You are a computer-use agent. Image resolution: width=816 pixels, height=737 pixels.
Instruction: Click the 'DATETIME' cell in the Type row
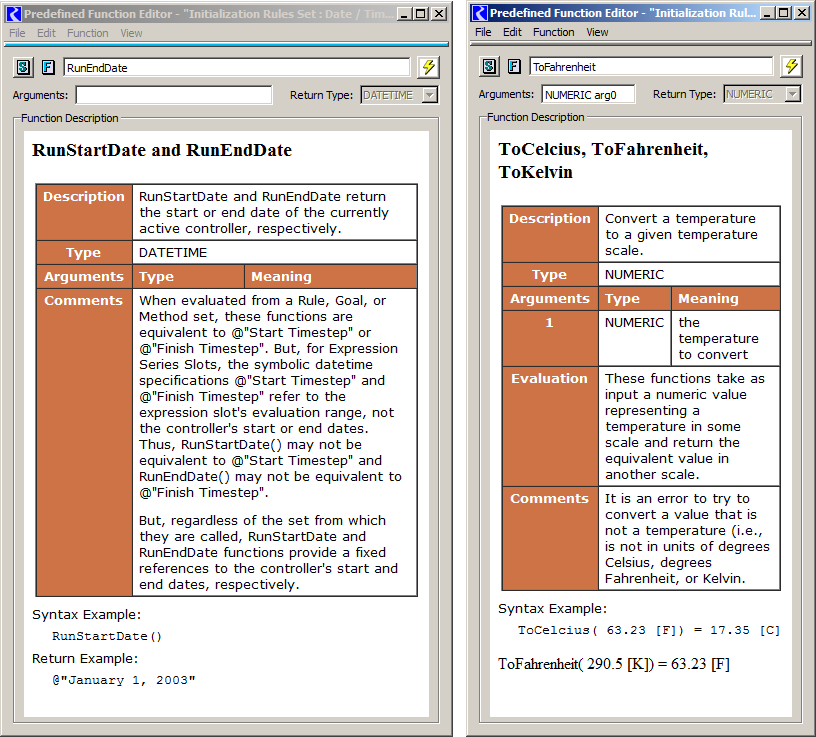(x=275, y=252)
